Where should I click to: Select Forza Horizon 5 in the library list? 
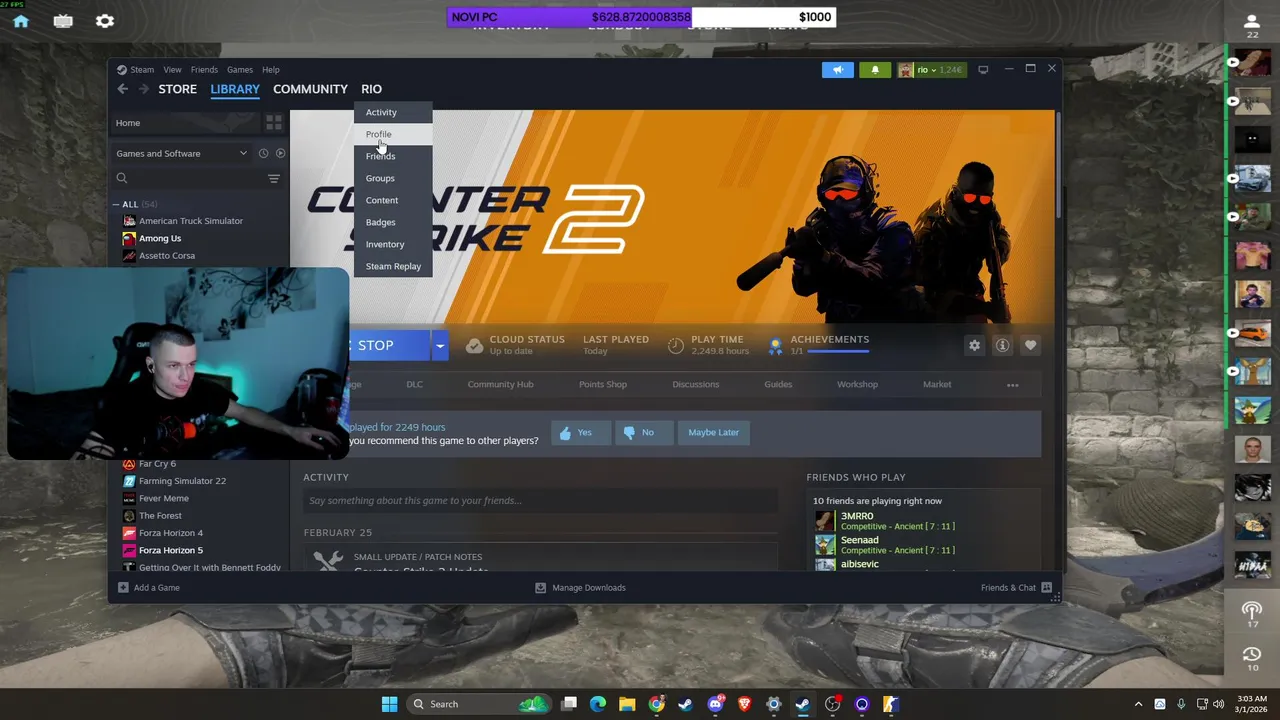171,550
